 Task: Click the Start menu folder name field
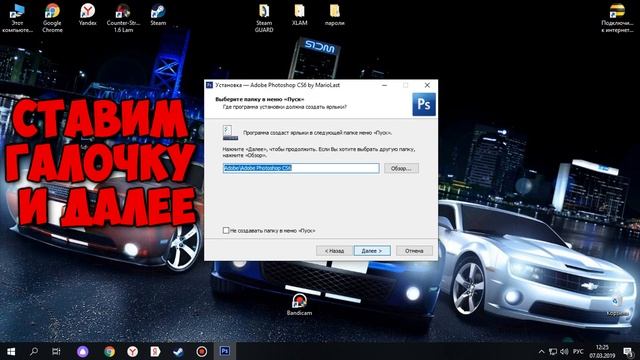[301, 168]
